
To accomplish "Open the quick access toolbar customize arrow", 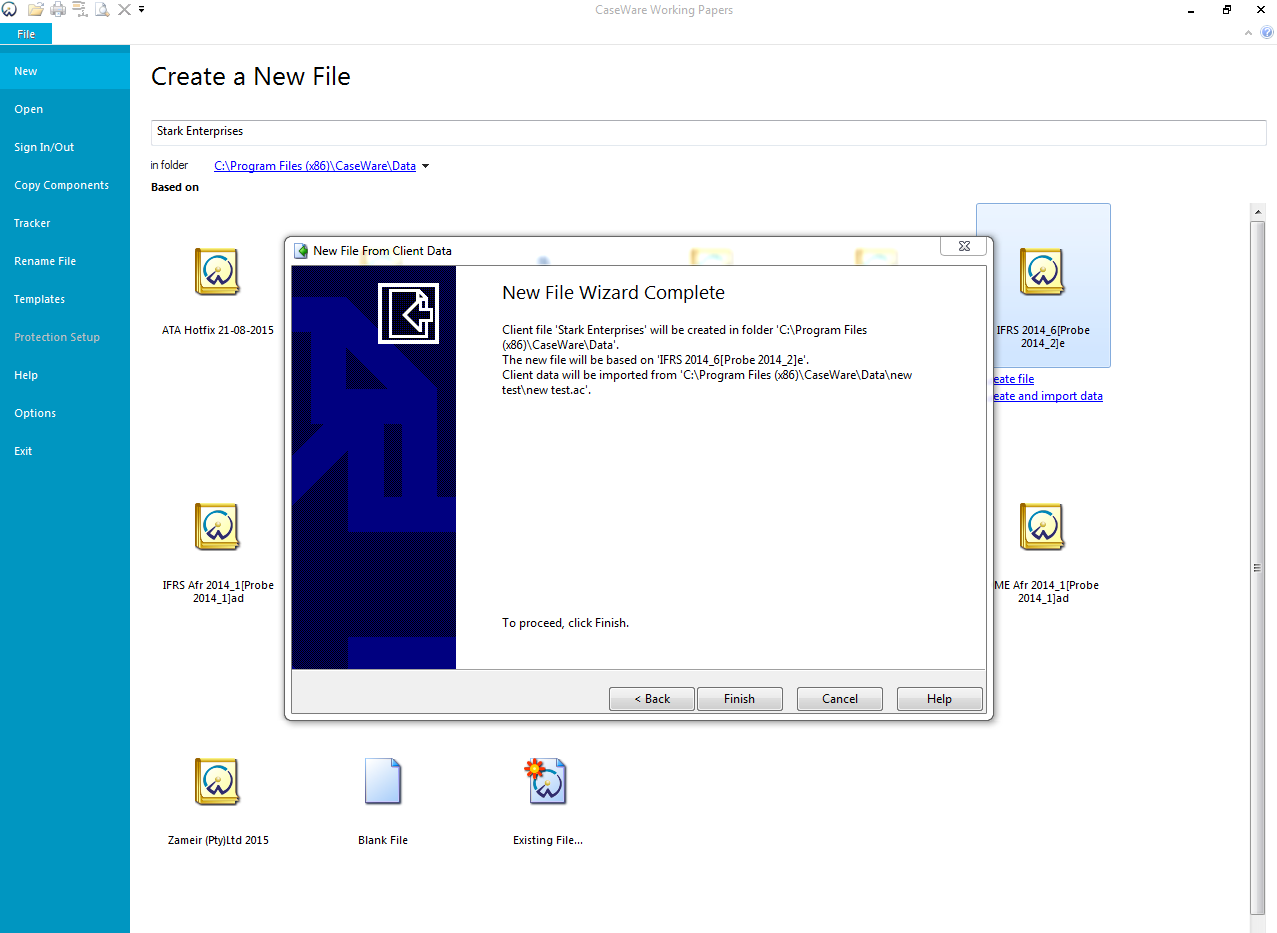I will click(x=141, y=10).
